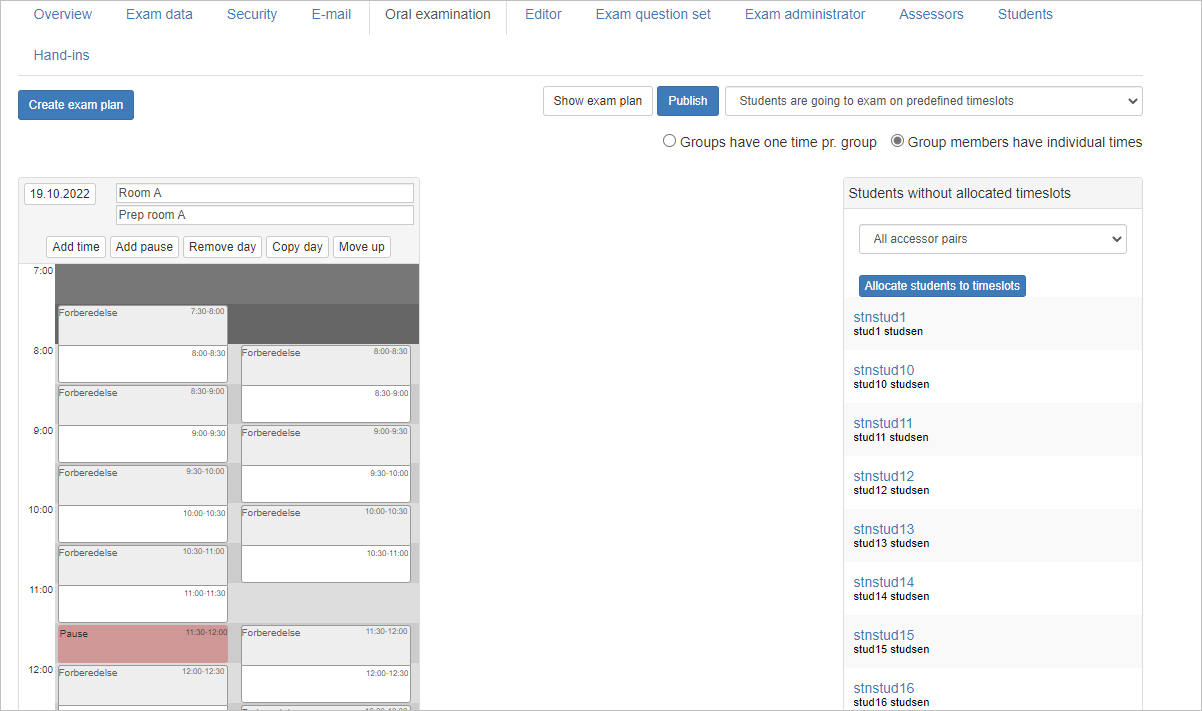Select the empty 9:30-10:00 timeslot

[326, 484]
